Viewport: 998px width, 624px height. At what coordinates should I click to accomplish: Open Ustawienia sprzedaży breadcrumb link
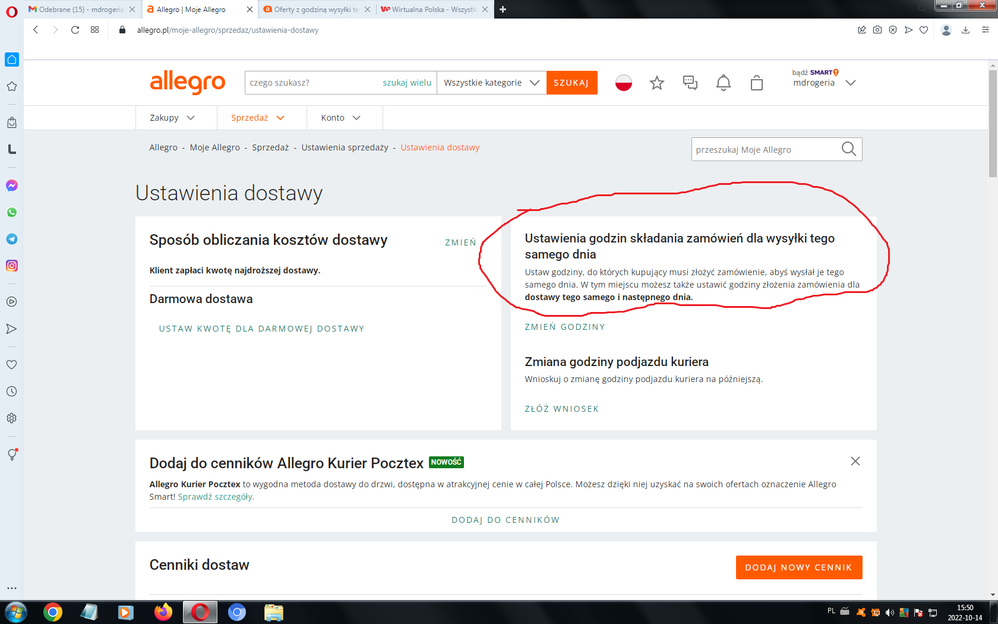344,147
